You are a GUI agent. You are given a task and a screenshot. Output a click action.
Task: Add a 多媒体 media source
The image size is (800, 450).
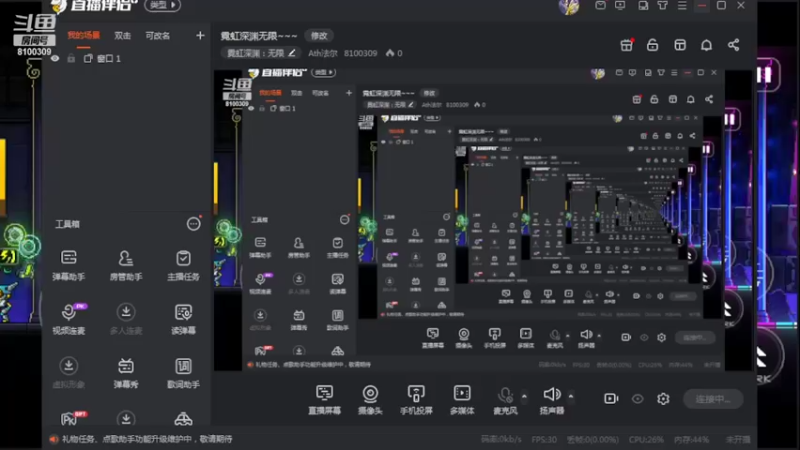coord(462,399)
